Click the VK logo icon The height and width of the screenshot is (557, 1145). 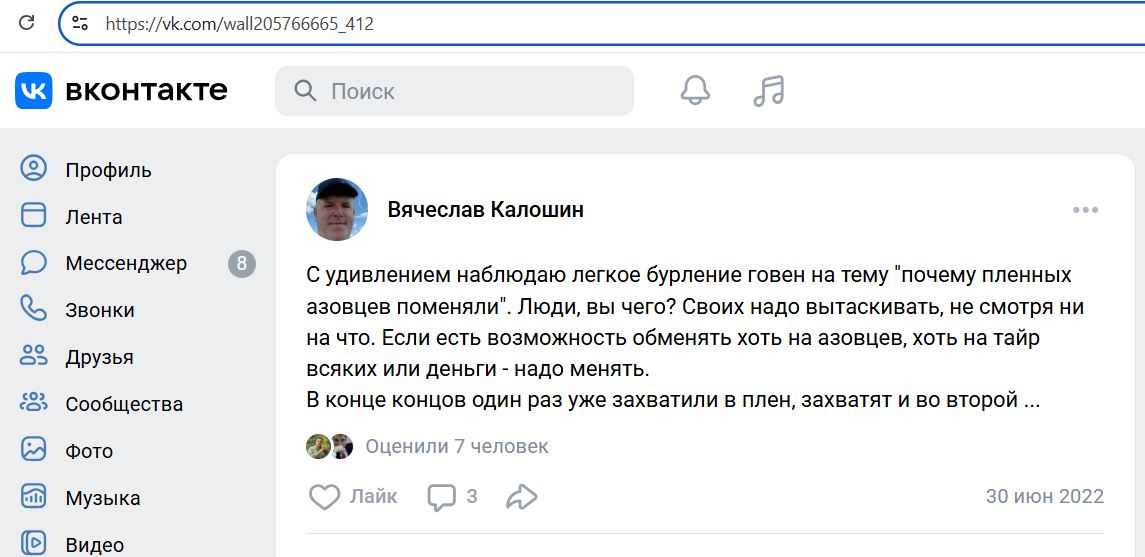tap(33, 91)
